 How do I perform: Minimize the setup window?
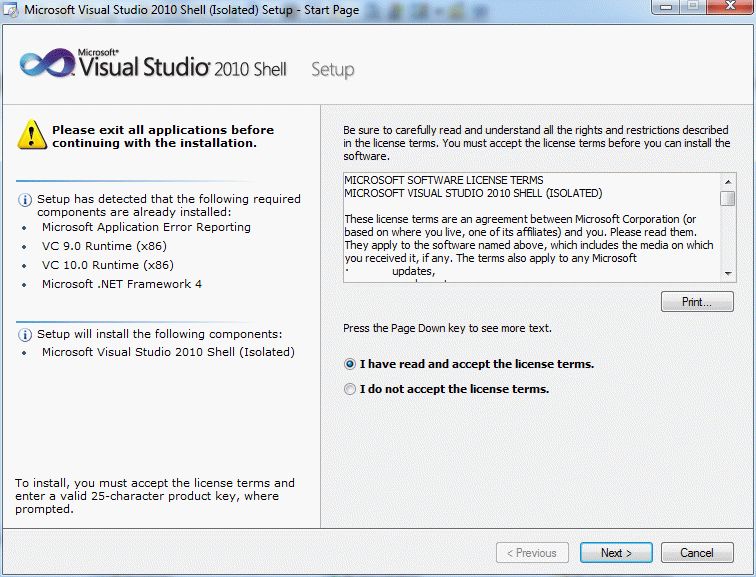pos(666,7)
